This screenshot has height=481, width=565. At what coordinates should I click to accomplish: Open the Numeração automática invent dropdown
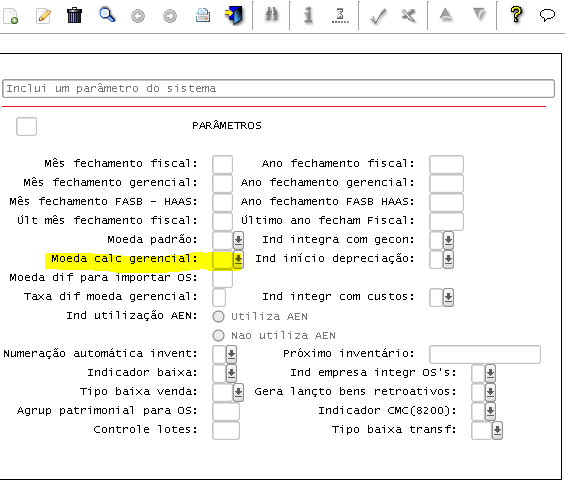click(231, 355)
